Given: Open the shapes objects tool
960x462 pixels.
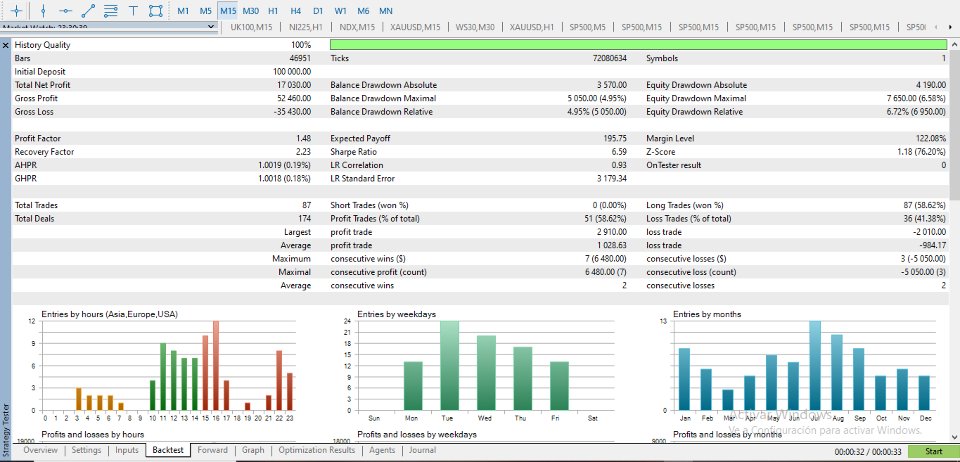Looking at the screenshot, I should pos(156,10).
